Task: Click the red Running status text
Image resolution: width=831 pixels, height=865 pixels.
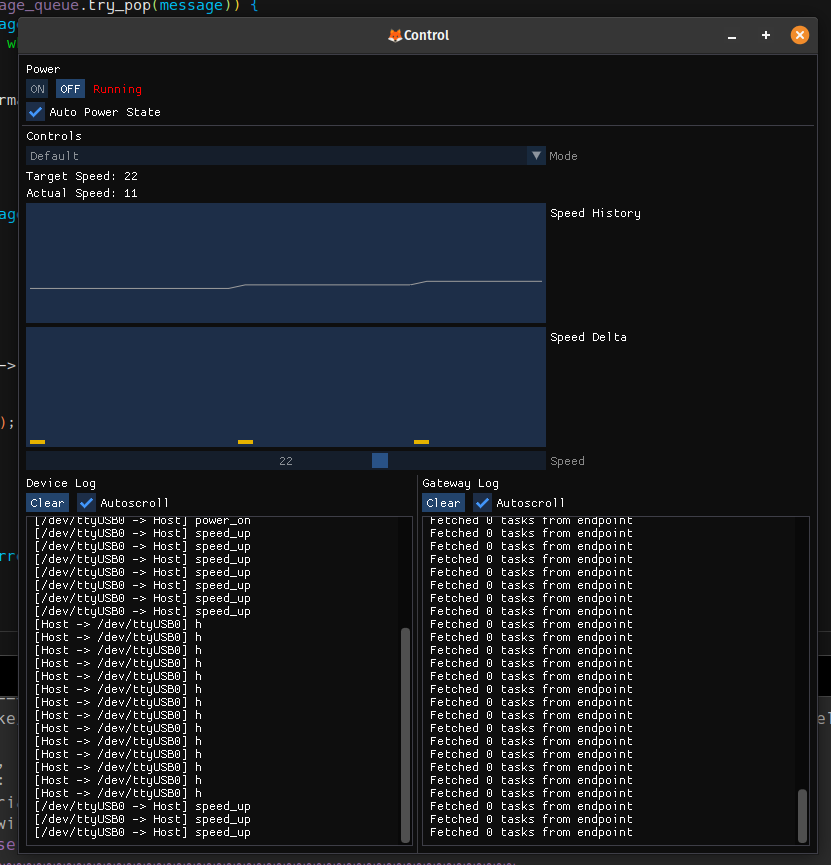Action: click(x=117, y=89)
